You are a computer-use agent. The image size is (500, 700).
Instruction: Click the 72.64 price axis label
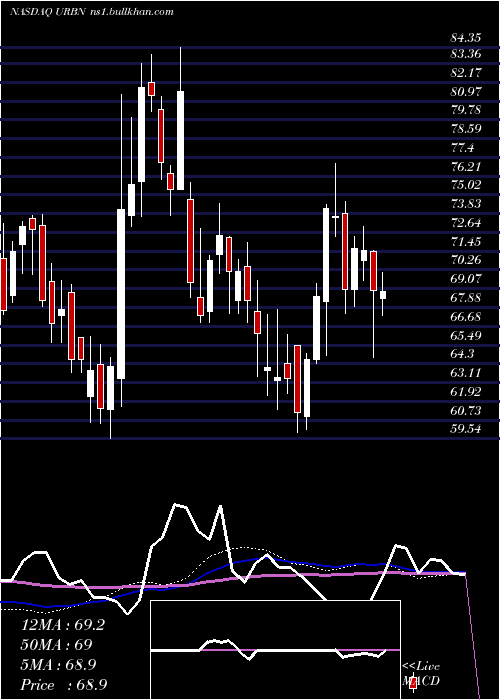coord(466,223)
